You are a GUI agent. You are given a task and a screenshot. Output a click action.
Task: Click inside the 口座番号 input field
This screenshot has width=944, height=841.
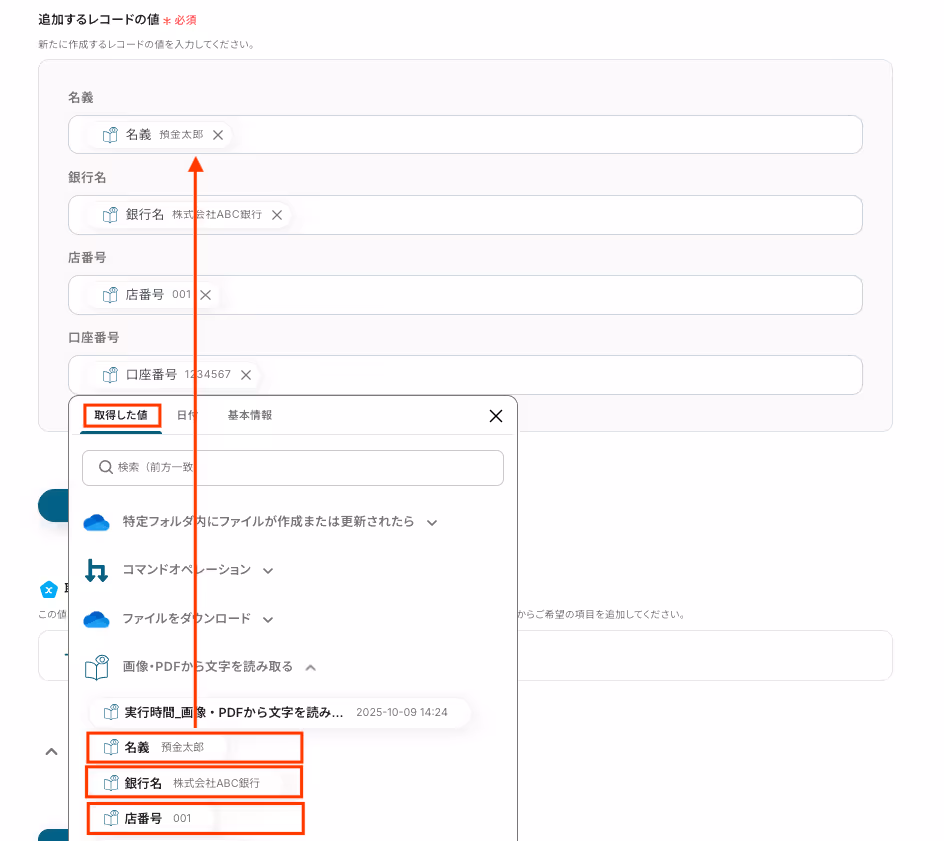(465, 375)
